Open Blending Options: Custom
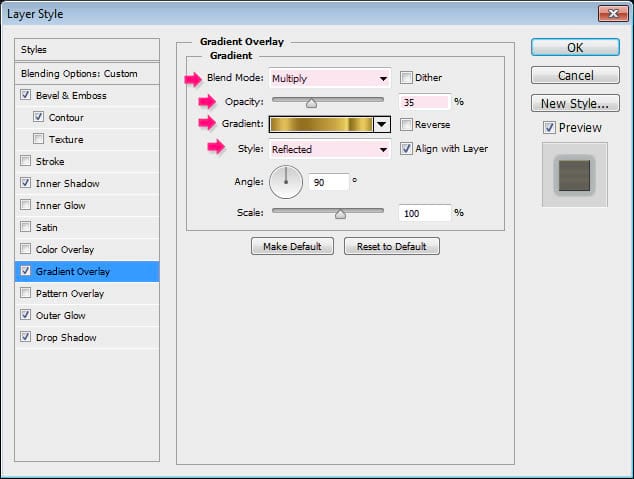634x479 pixels. (x=87, y=74)
